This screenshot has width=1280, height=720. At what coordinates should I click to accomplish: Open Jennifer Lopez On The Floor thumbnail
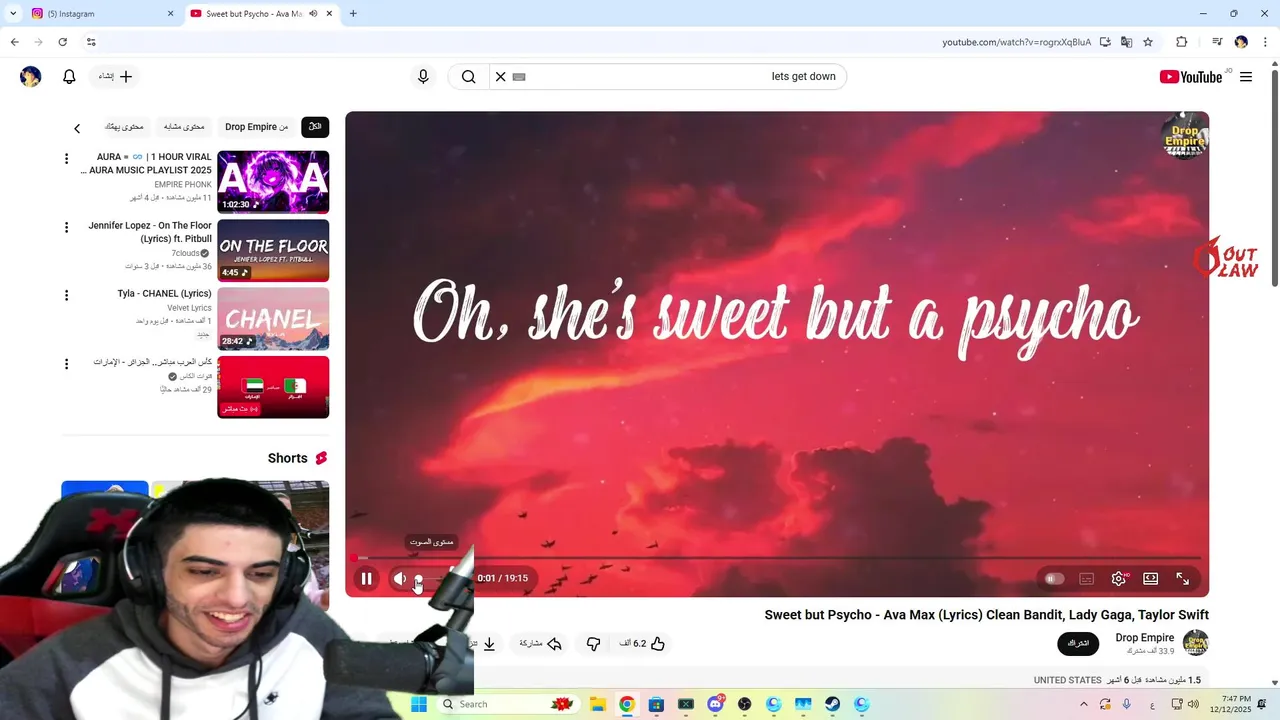click(273, 250)
